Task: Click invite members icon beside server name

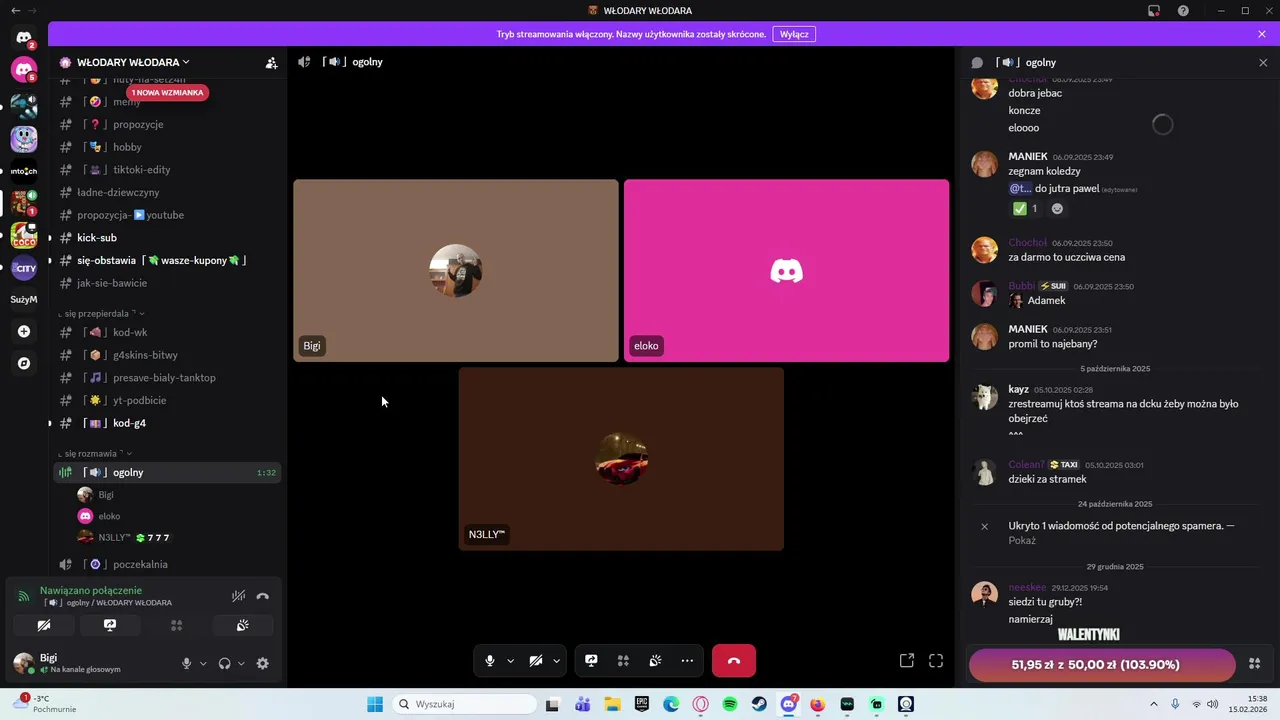Action: click(x=271, y=62)
